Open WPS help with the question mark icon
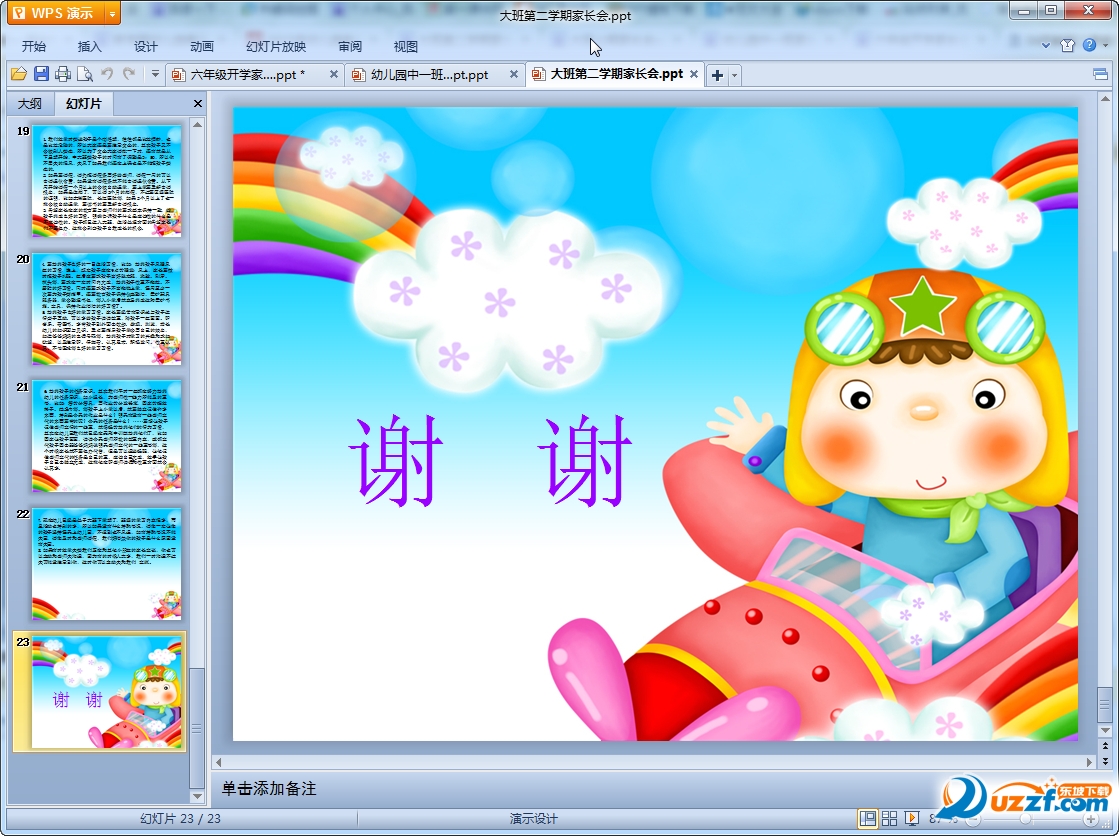 pos(1089,46)
